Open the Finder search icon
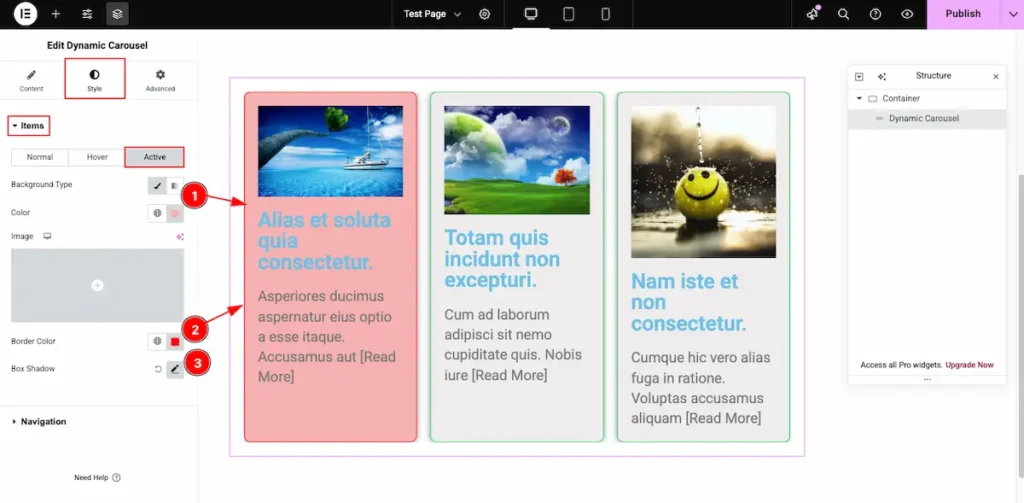The width and height of the screenshot is (1024, 503). pos(843,14)
